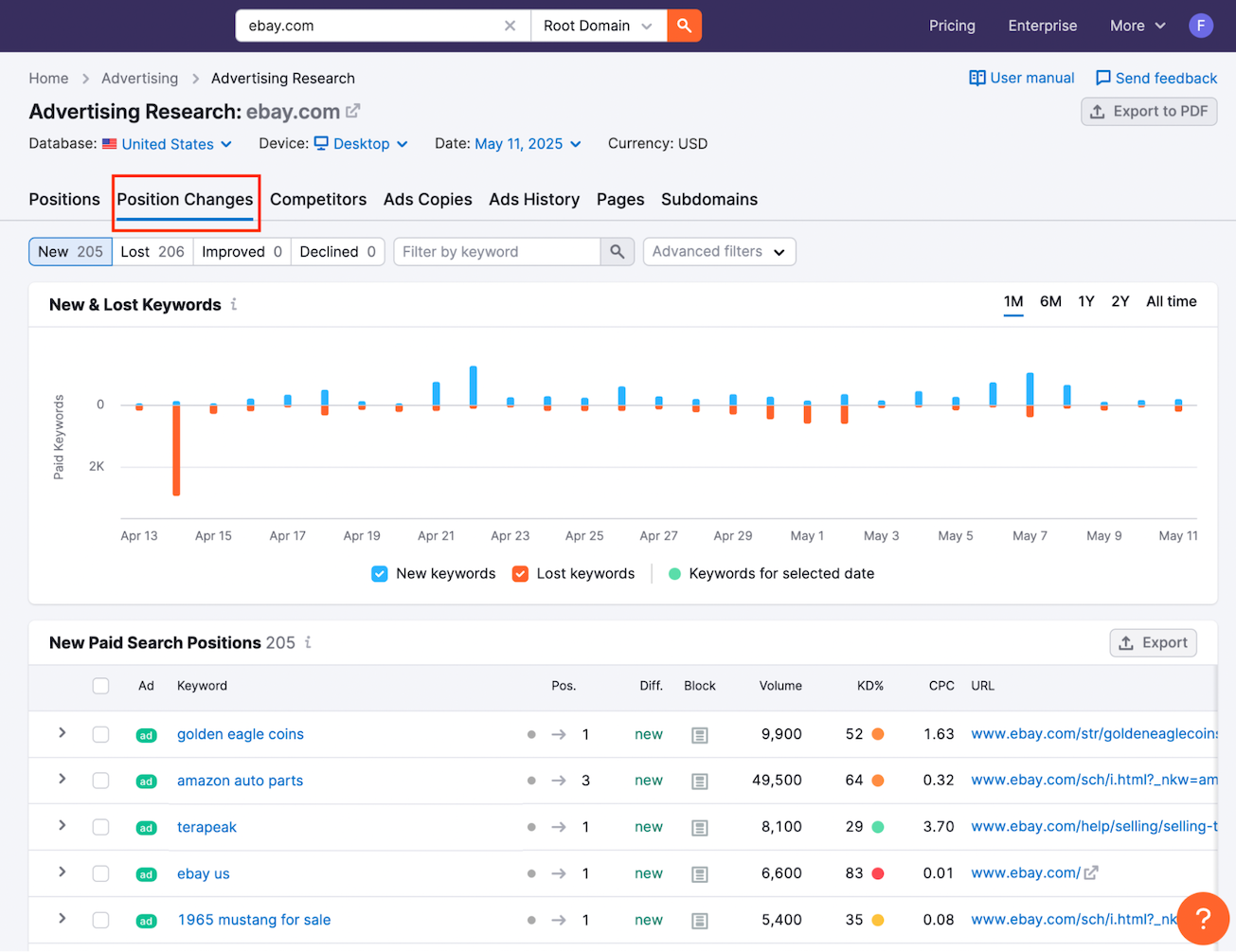Select the Lost 206 filter tab
Screen dimensions: 1236x952
(x=152, y=251)
